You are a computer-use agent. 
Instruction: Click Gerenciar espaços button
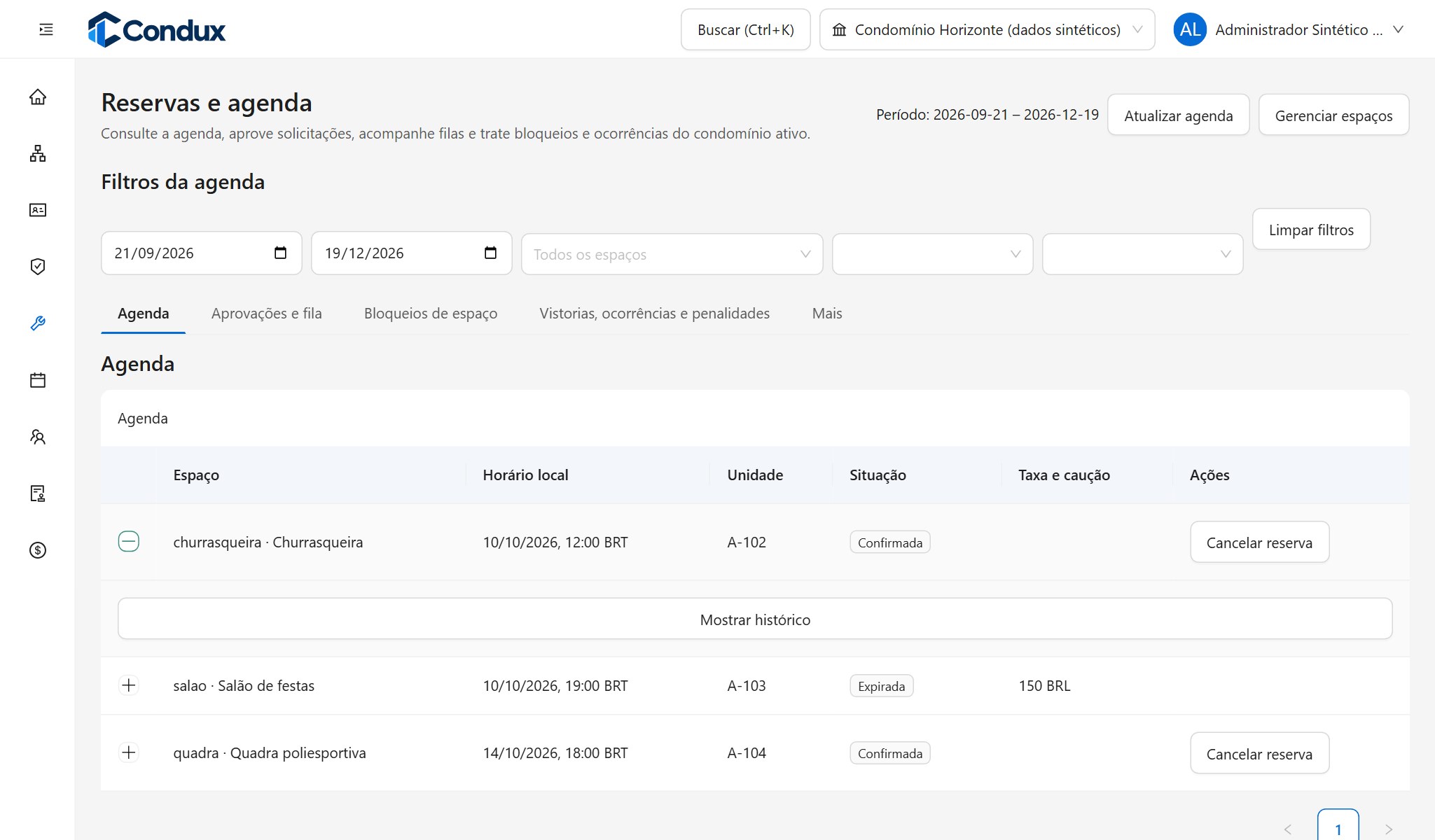click(x=1333, y=115)
